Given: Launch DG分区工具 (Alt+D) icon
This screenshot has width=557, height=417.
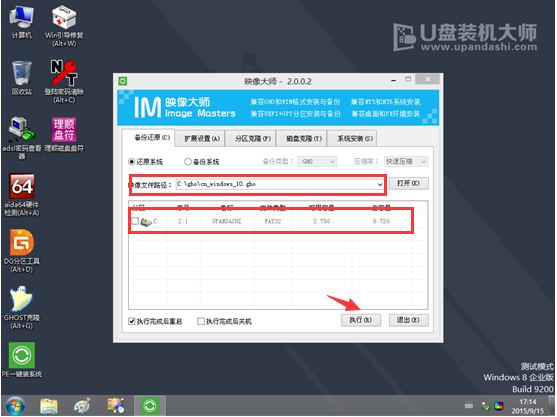Looking at the screenshot, I should click(22, 251).
